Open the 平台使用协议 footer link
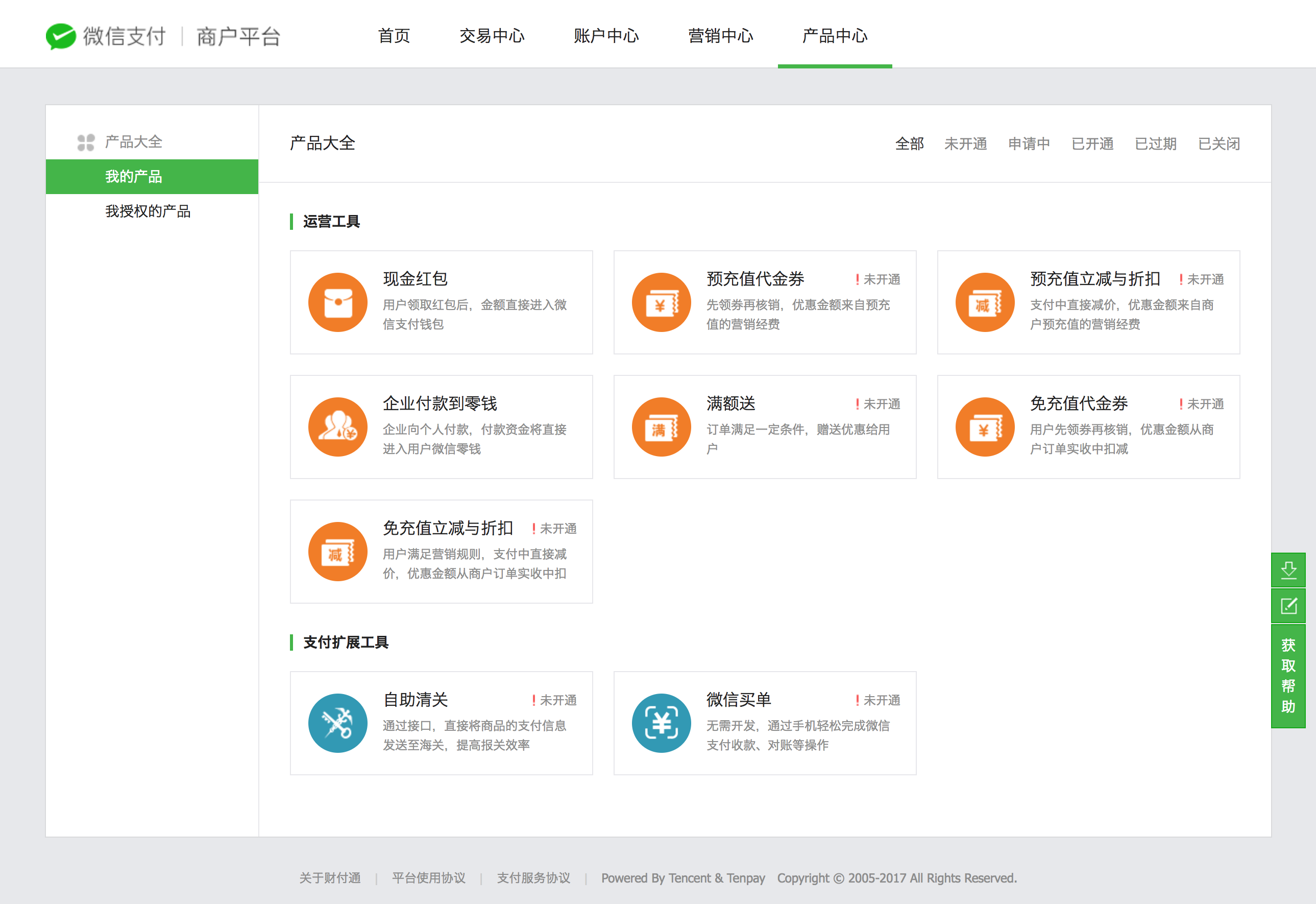The width and height of the screenshot is (1316, 904). coord(429,878)
